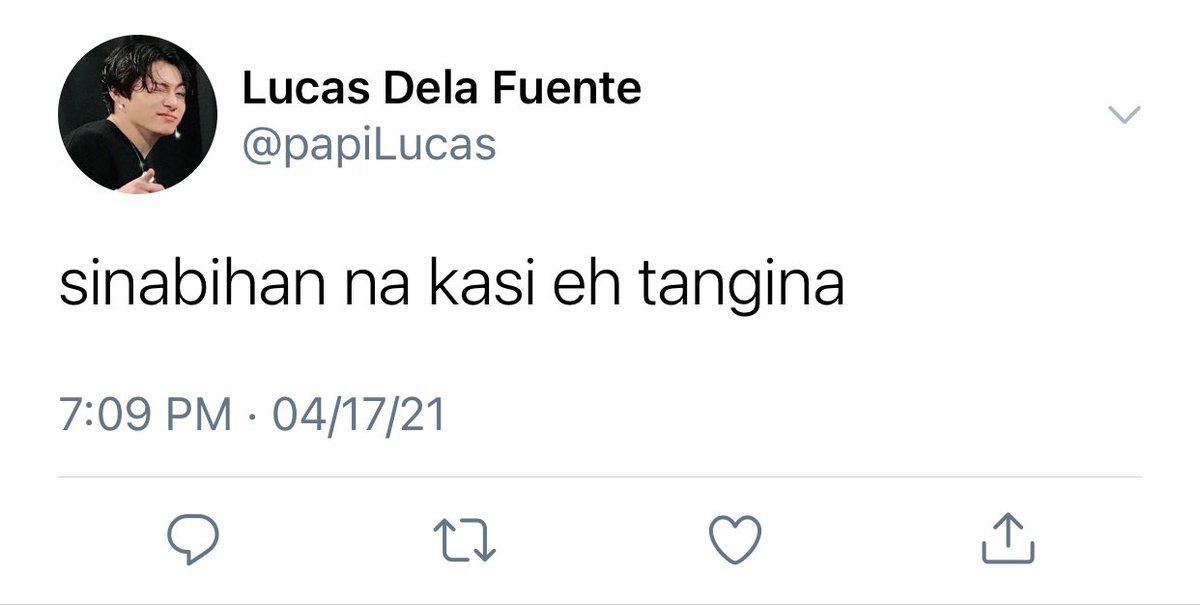This screenshot has height=605, width=1200.
Task: Toggle the heart to favorite this tweet
Action: (737, 540)
